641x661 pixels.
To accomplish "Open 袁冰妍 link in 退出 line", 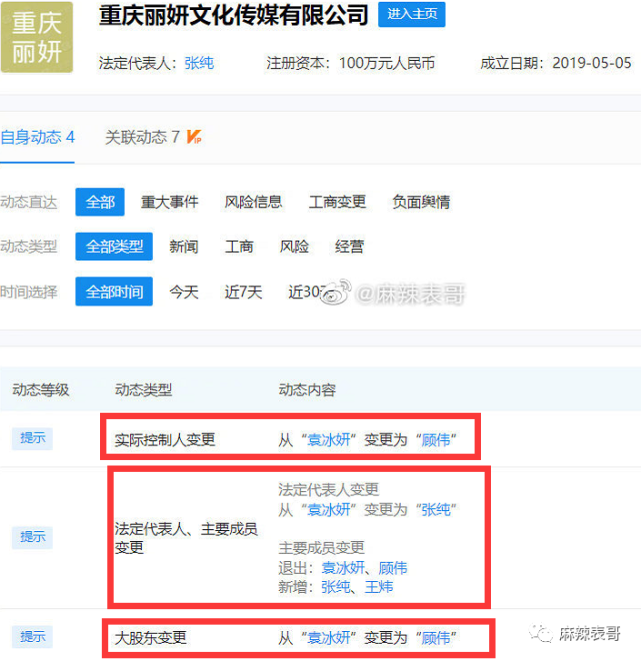I will pos(343,568).
